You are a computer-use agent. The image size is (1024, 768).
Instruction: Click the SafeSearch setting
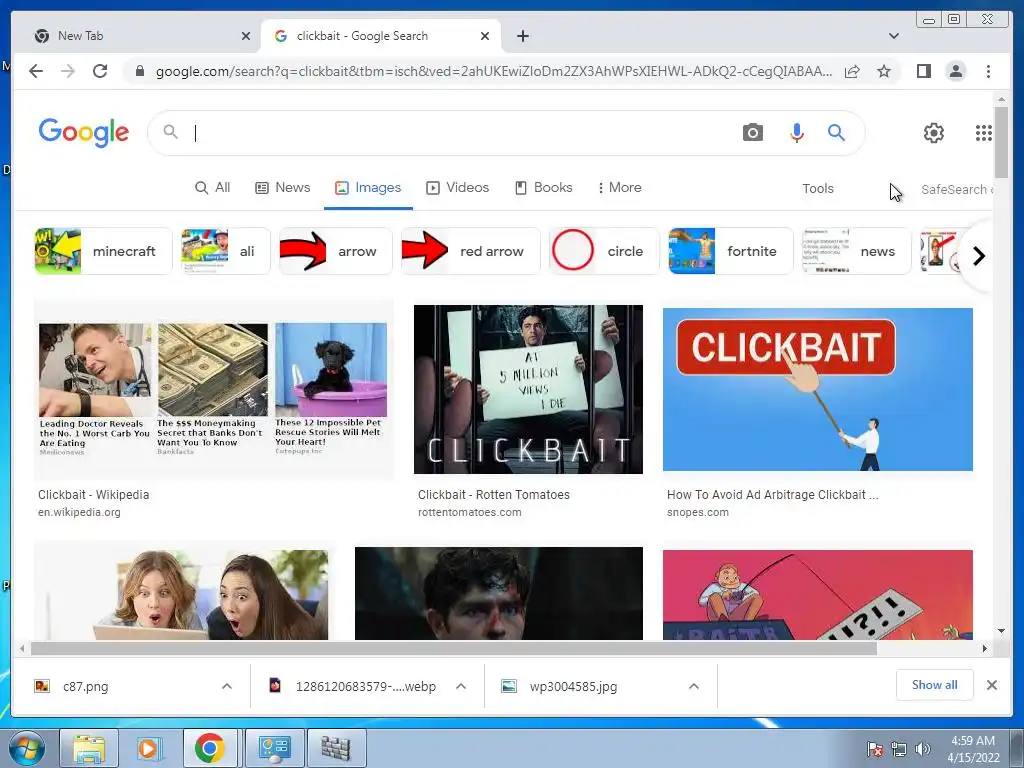(956, 189)
